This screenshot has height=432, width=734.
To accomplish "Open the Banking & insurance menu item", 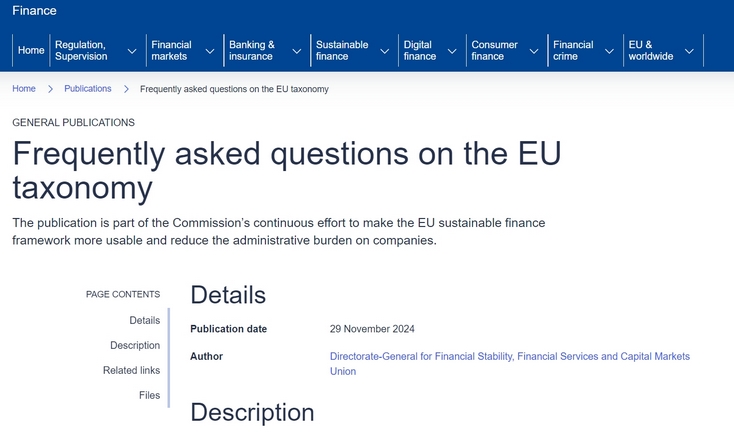I will (252, 51).
